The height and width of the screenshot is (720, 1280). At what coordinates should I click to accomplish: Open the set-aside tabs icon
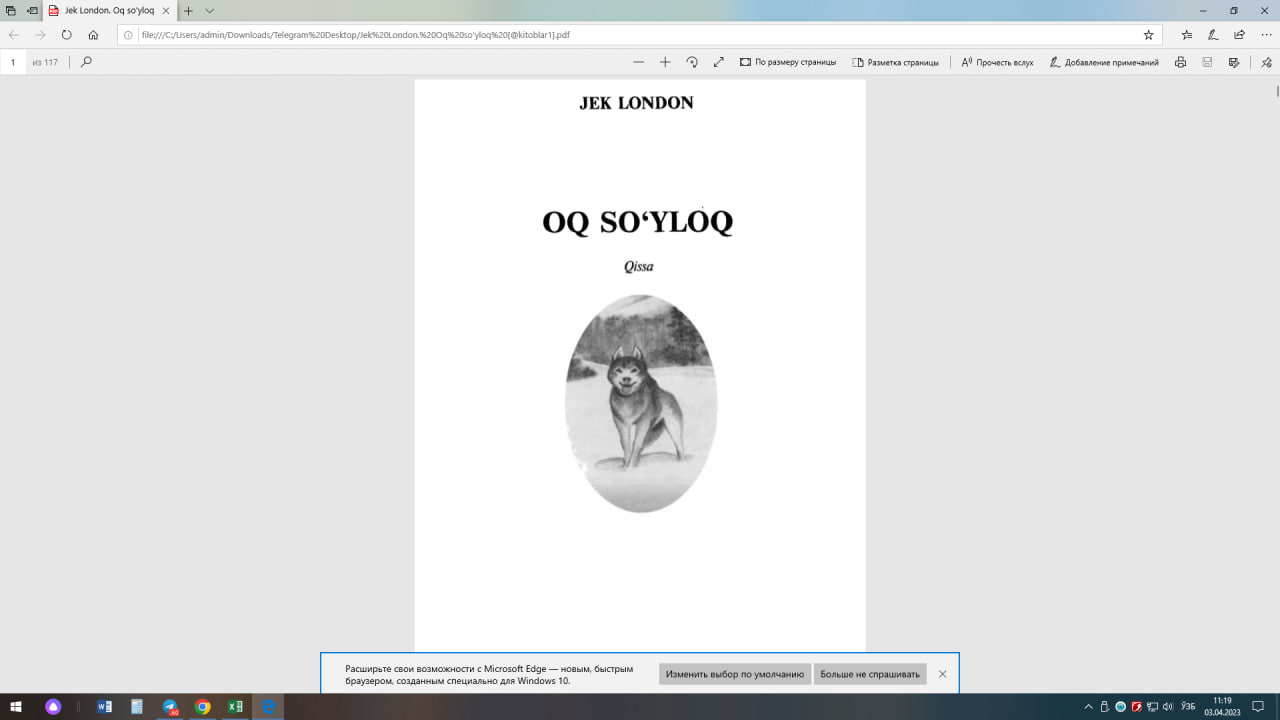(x=11, y=10)
